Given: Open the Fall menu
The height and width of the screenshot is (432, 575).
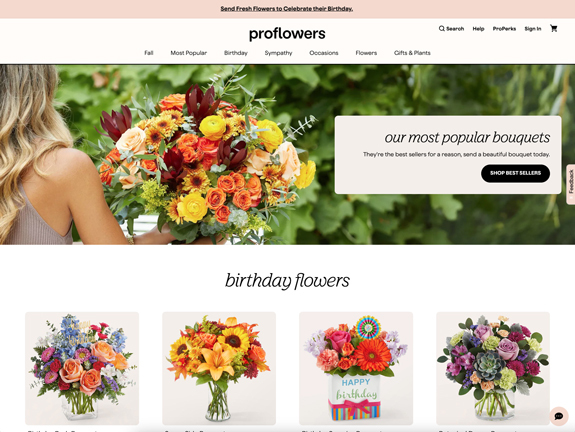Looking at the screenshot, I should [149, 53].
